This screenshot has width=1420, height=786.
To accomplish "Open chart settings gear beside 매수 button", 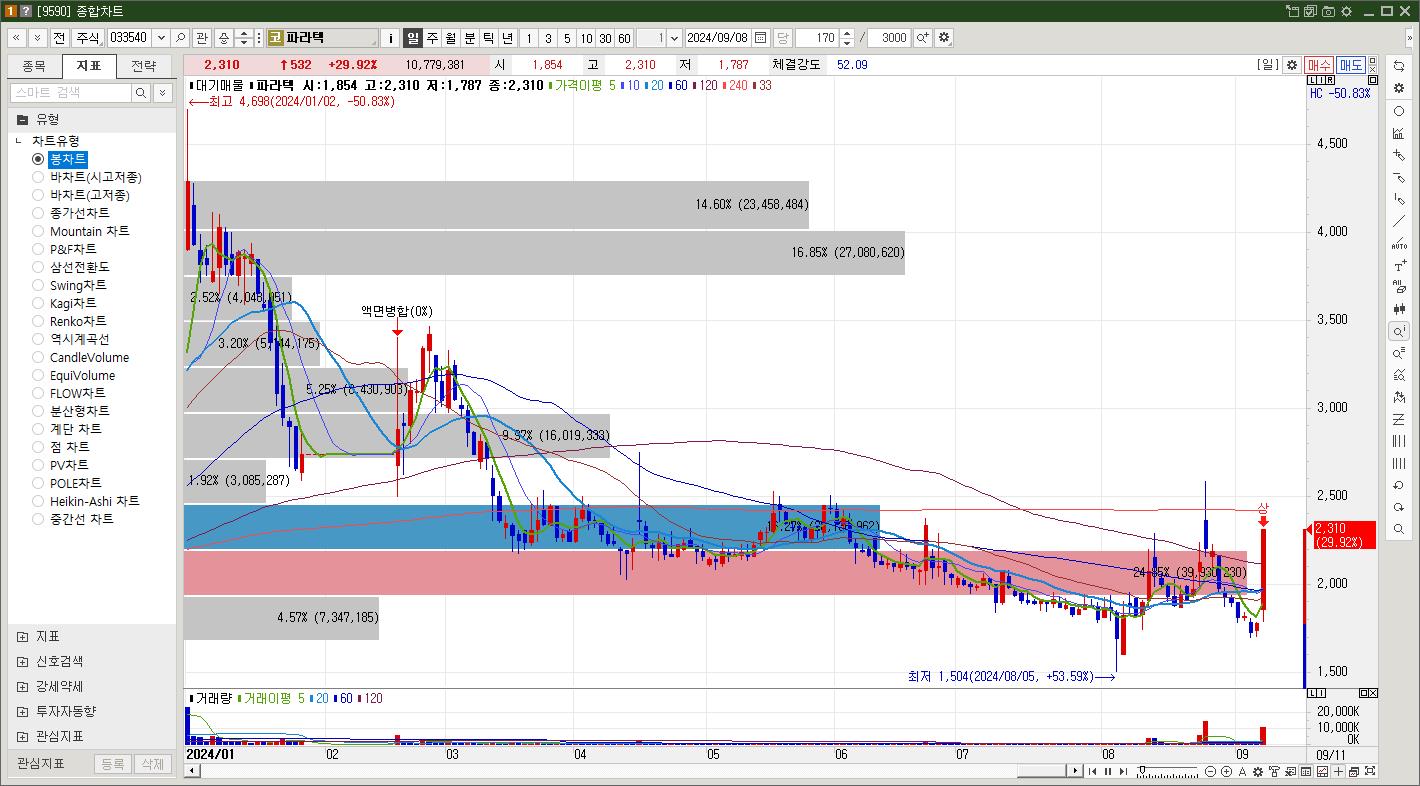I will tap(1292, 64).
